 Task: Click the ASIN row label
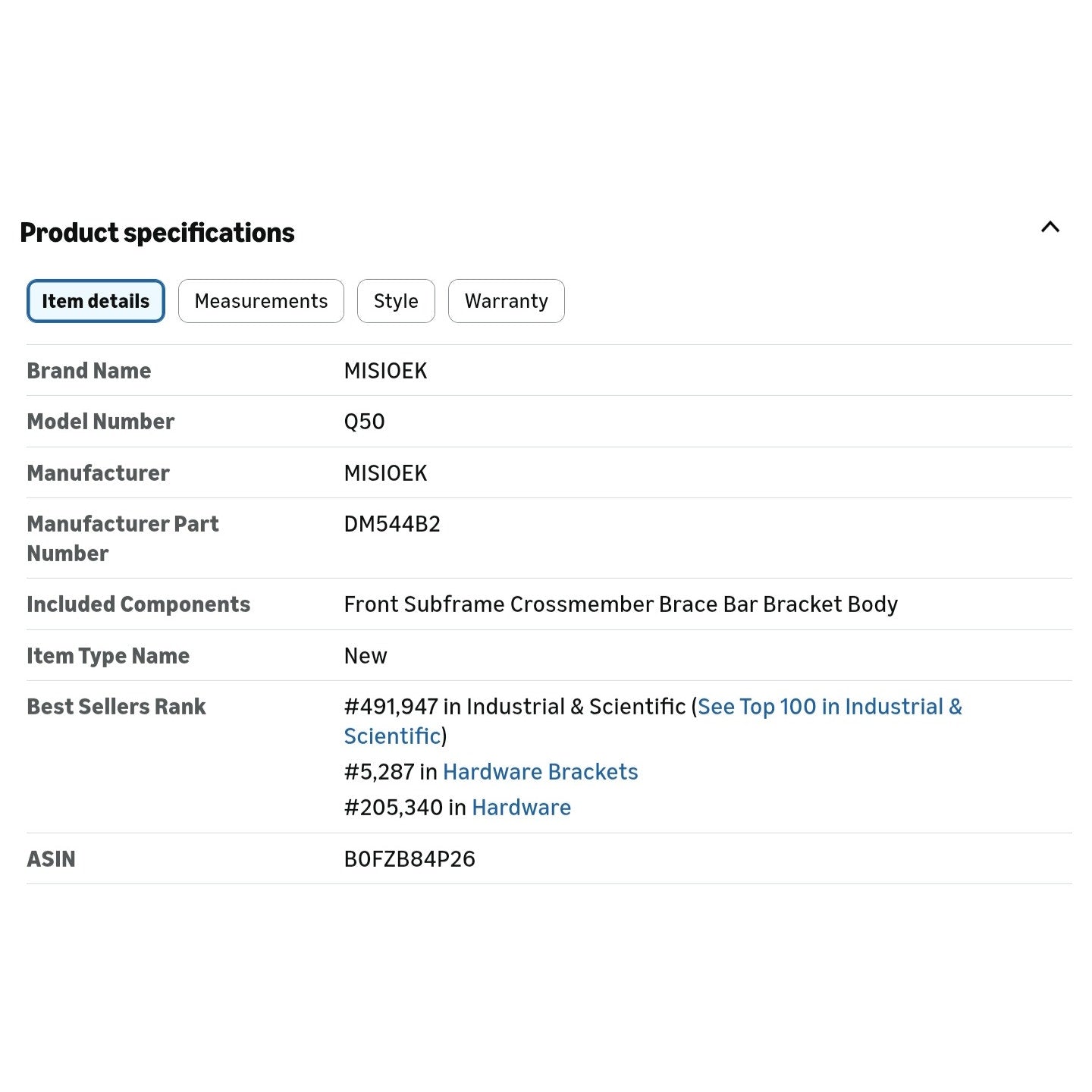click(52, 859)
